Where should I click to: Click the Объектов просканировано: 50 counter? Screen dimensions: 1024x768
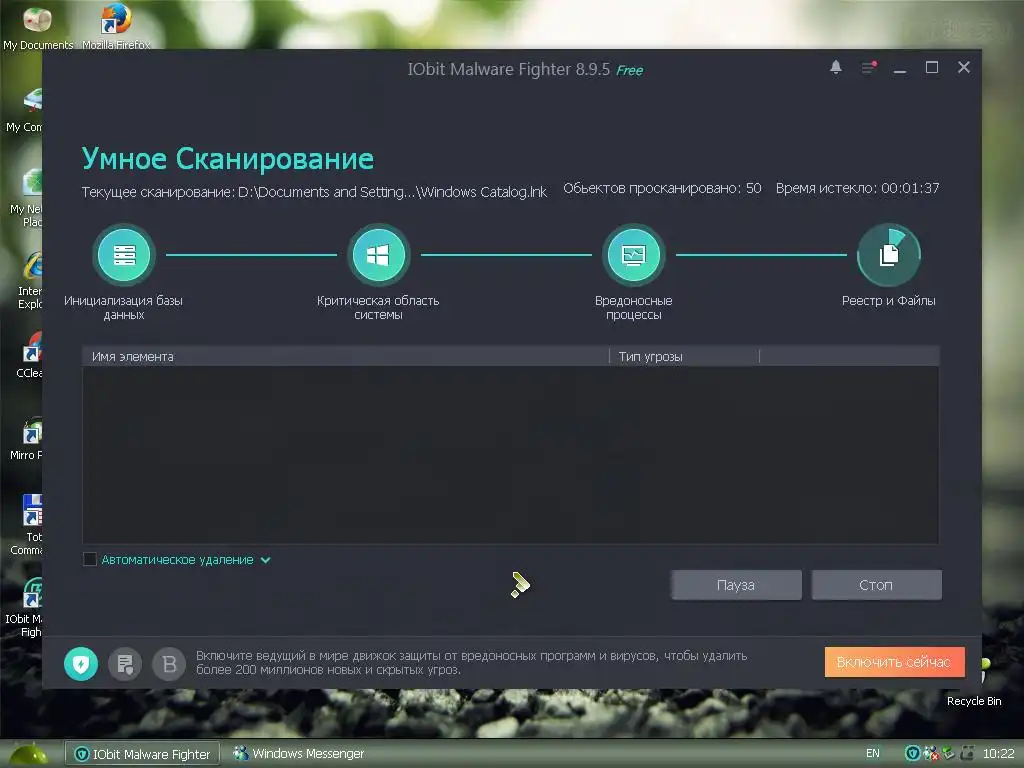coord(662,189)
